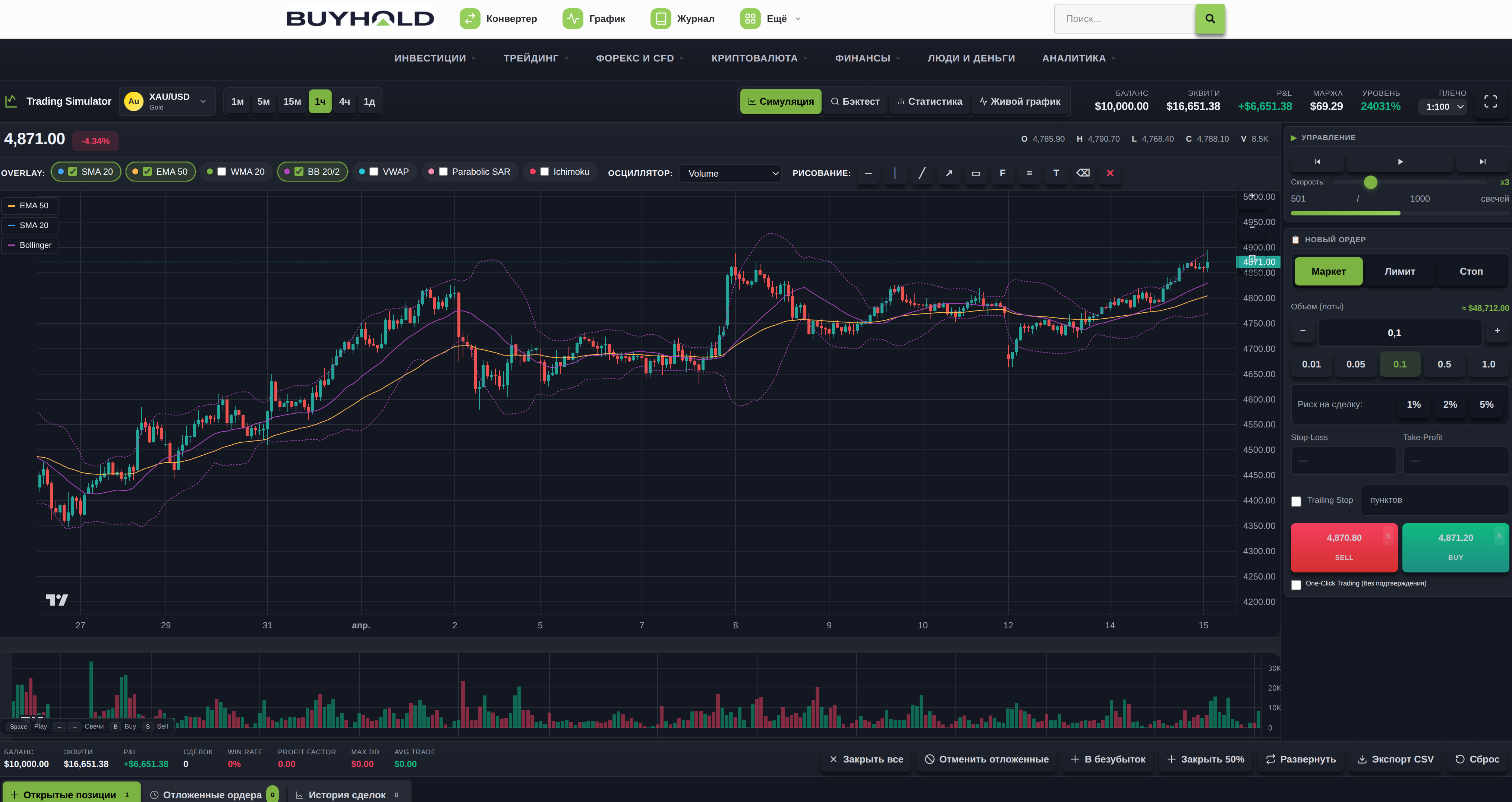Image resolution: width=1512 pixels, height=802 pixels.
Task: Click the eraser backspace drawing icon
Action: pyautogui.click(x=1083, y=173)
